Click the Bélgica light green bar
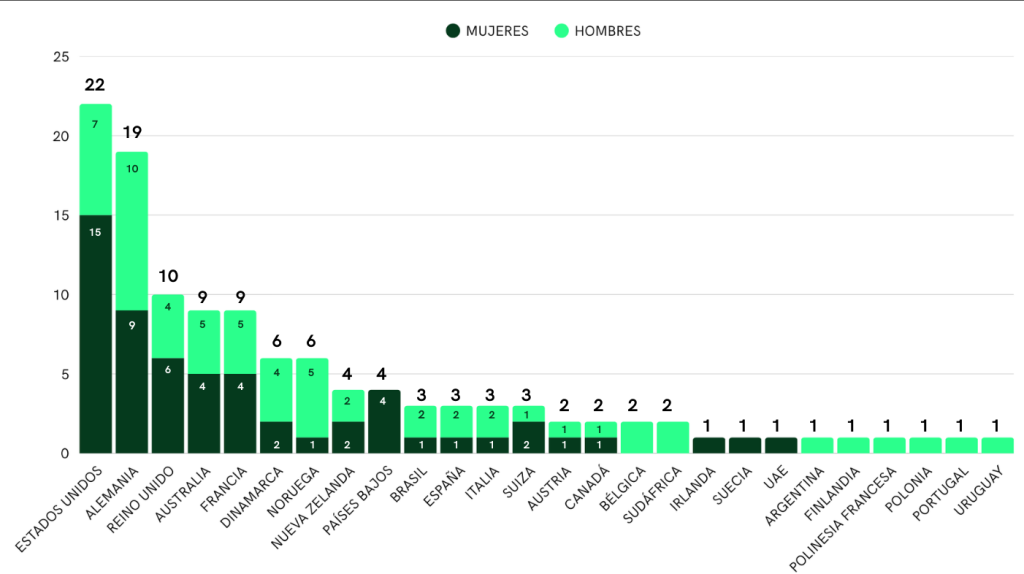This screenshot has width=1024, height=574. pos(637,437)
